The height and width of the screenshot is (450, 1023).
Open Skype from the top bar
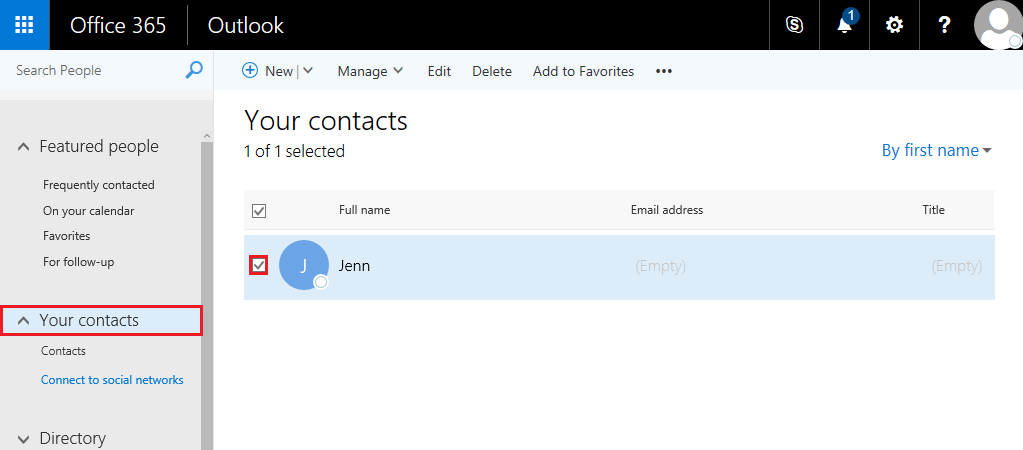(x=795, y=25)
